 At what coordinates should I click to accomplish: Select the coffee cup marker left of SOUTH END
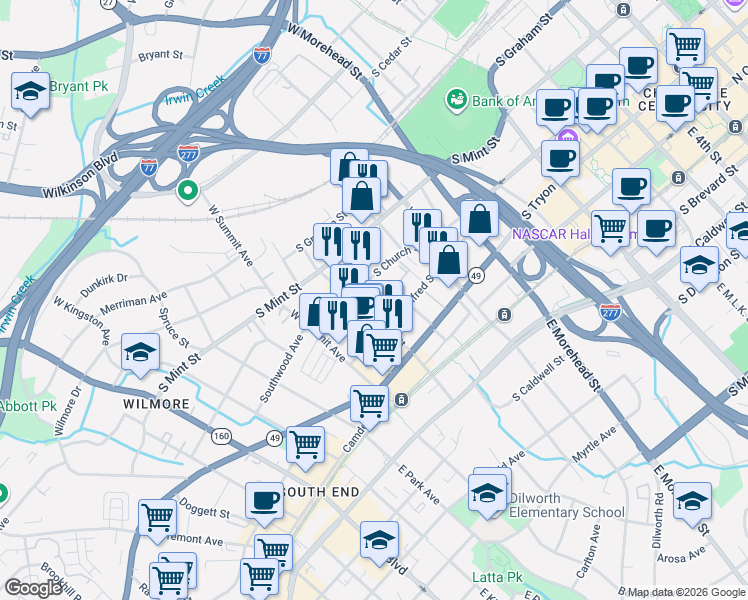click(x=265, y=502)
